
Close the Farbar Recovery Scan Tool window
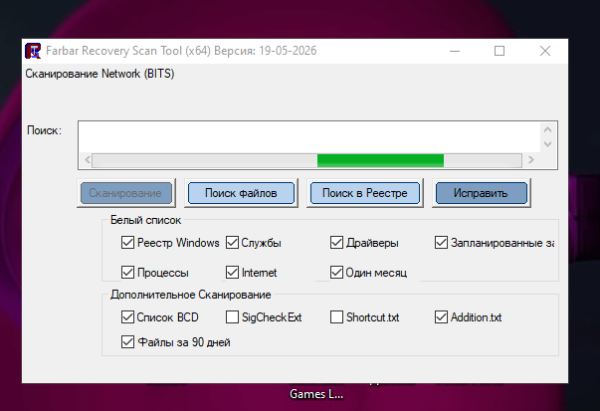pyautogui.click(x=545, y=51)
